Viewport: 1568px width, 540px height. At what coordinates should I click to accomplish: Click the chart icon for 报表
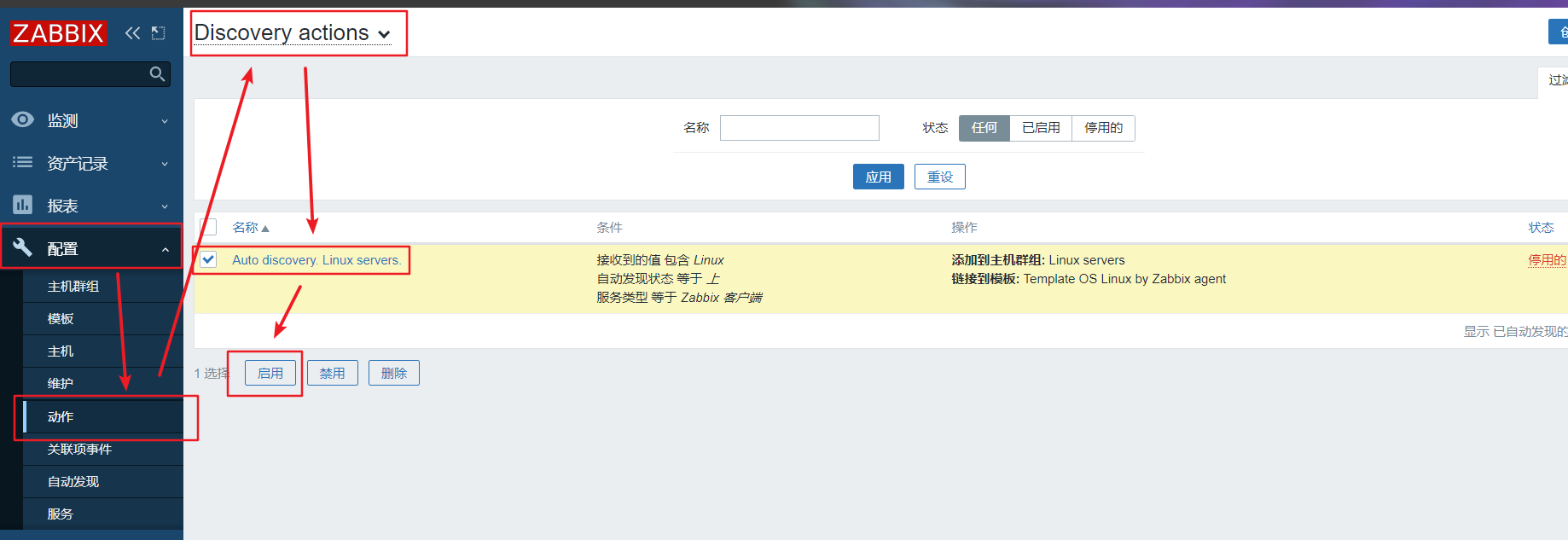coord(23,205)
